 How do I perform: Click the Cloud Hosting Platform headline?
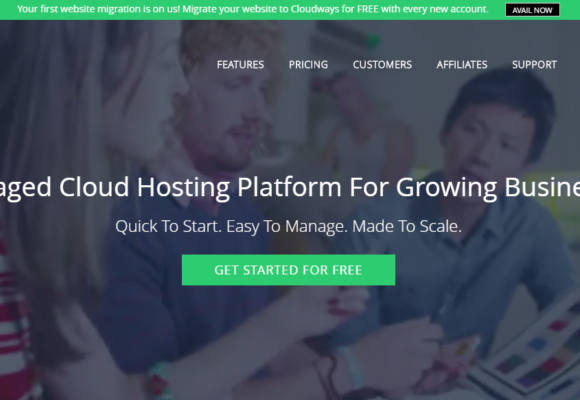click(x=290, y=187)
